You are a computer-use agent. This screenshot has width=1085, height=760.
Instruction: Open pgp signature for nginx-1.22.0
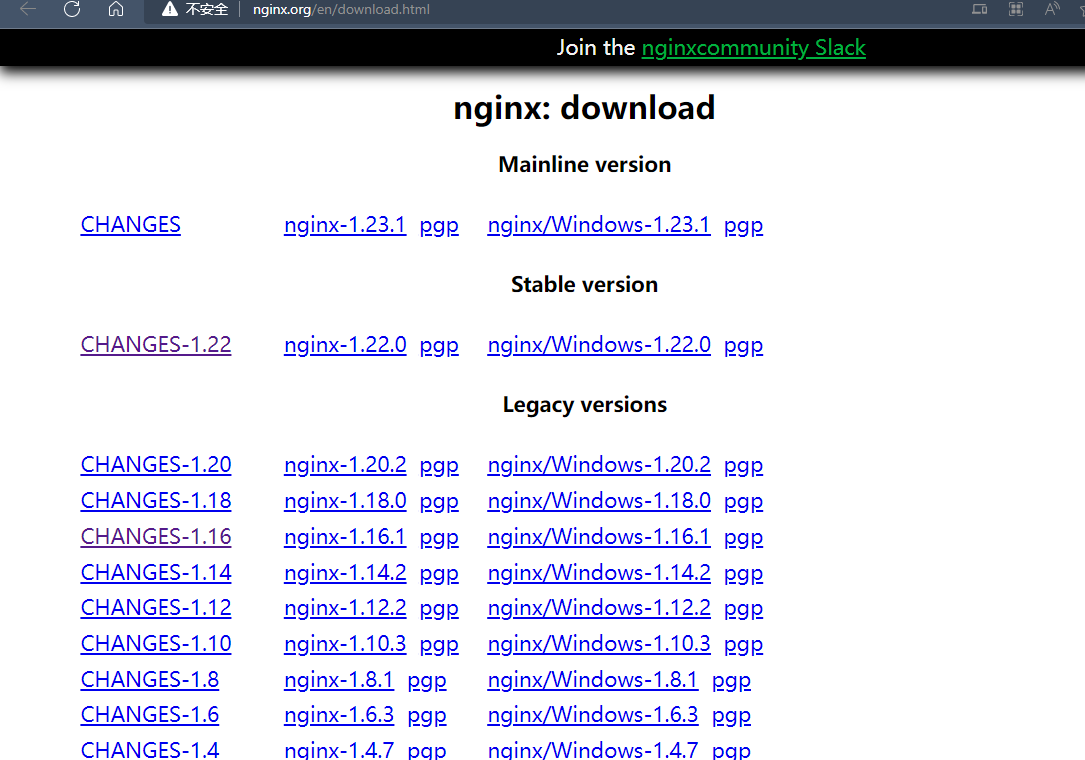(x=439, y=346)
